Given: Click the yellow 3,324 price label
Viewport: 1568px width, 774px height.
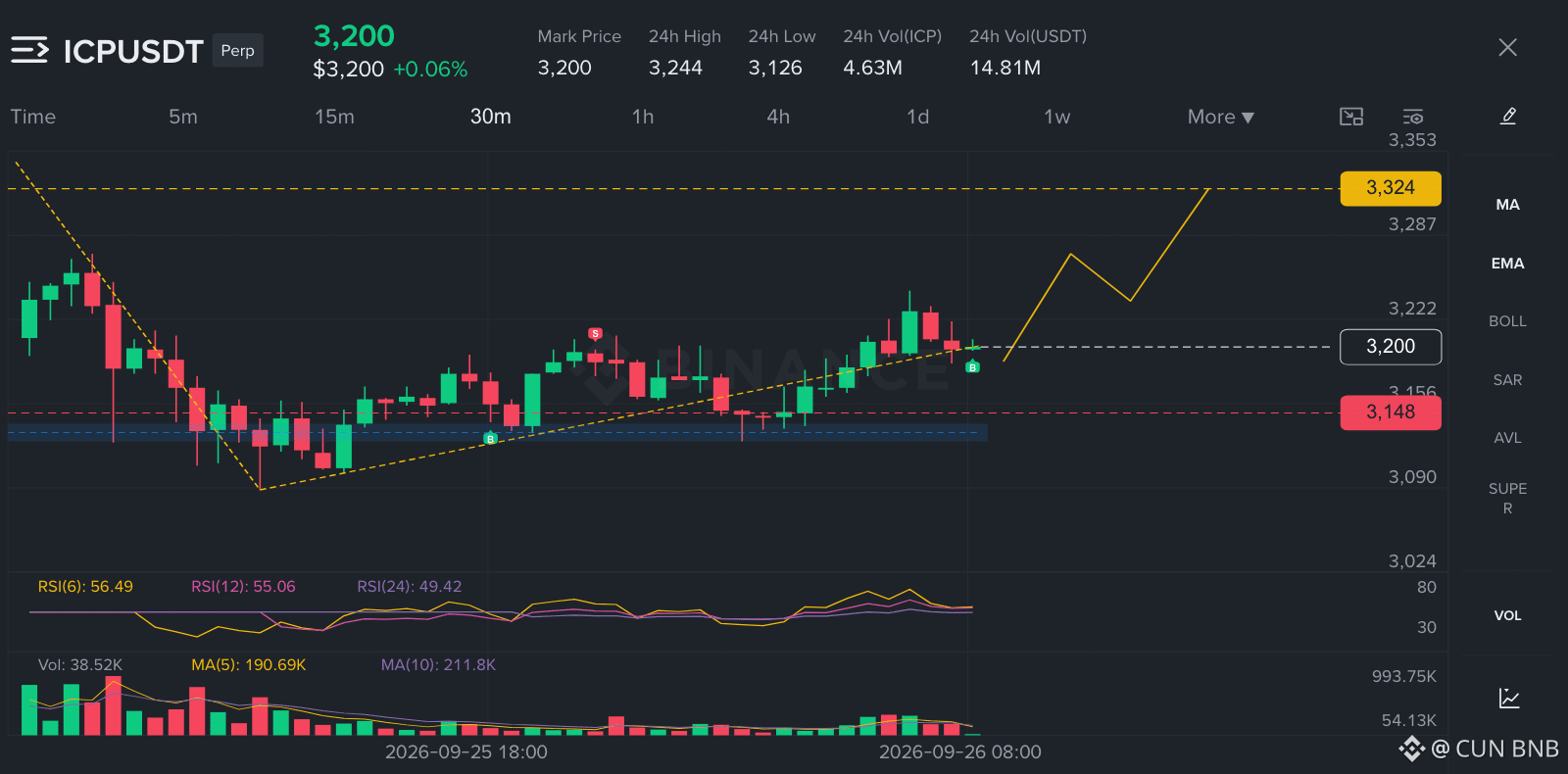Looking at the screenshot, I should (1391, 188).
